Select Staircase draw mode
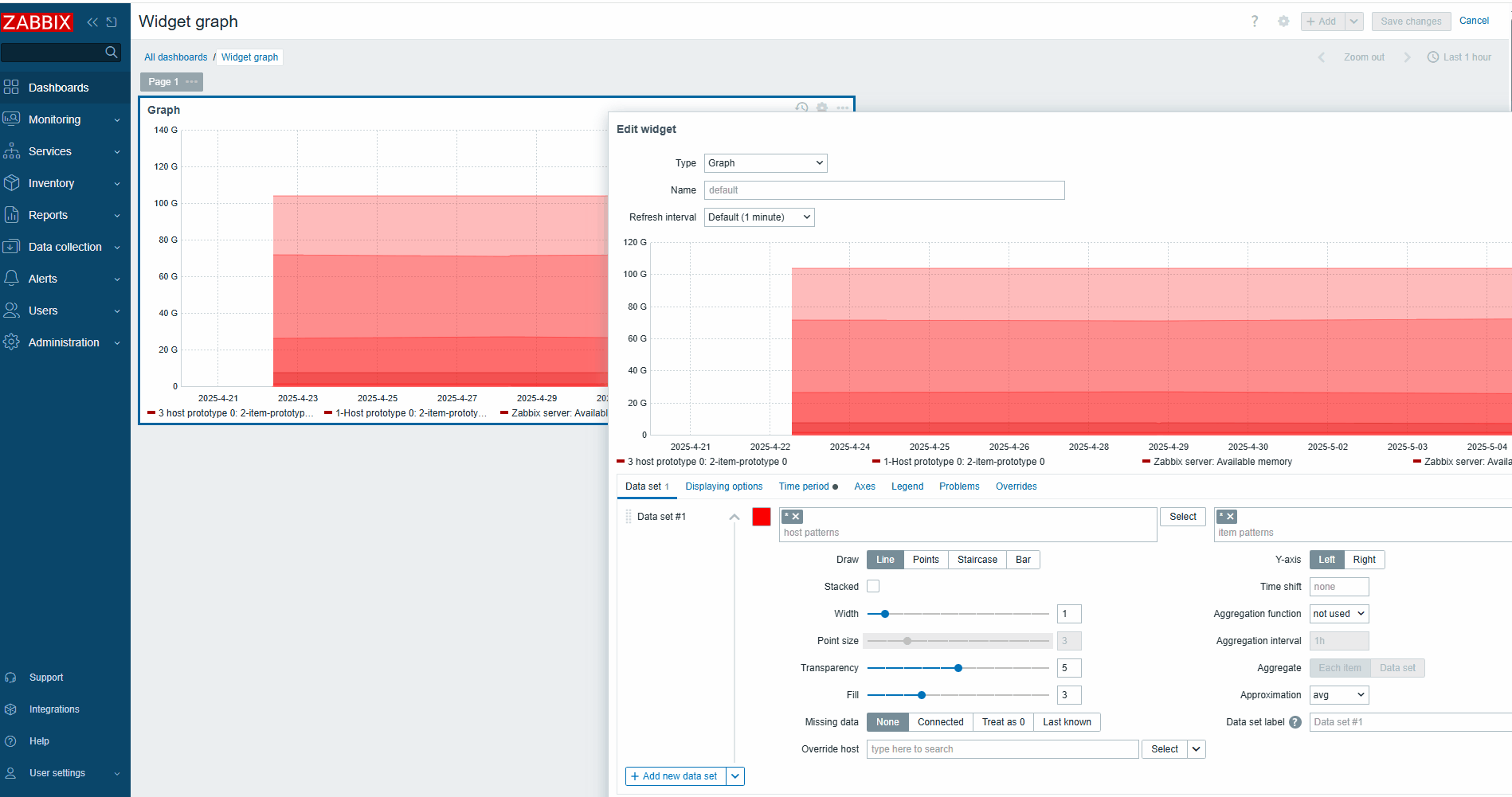This screenshot has height=797, width=1512. pos(977,560)
